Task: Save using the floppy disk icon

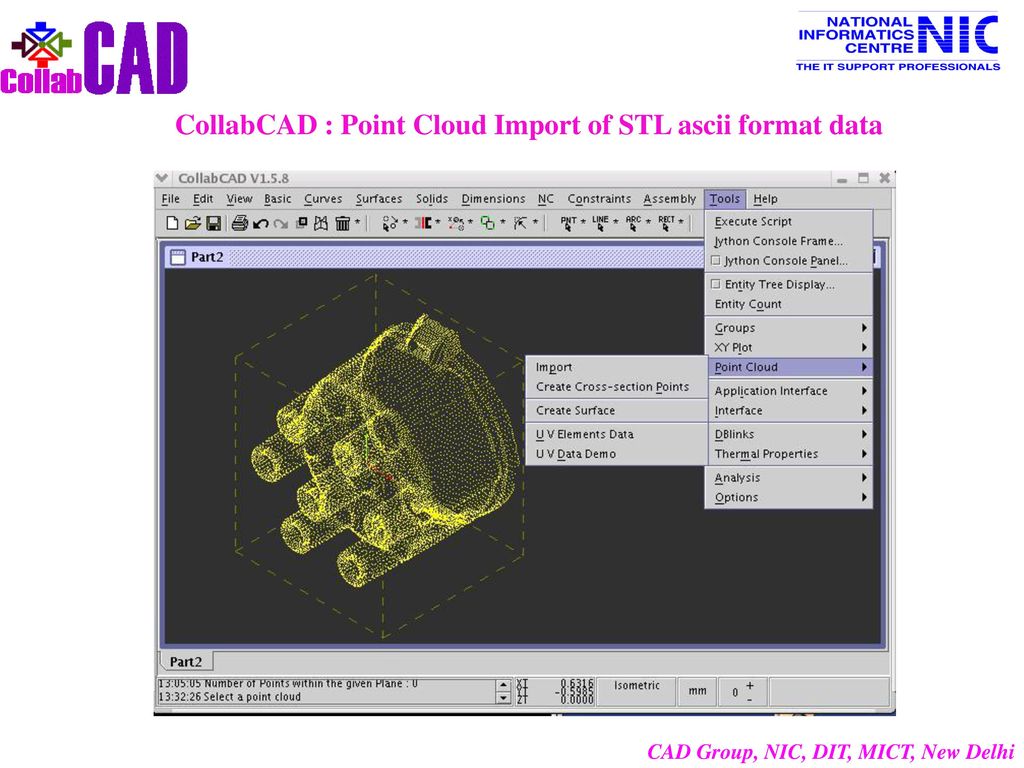Action: 213,223
